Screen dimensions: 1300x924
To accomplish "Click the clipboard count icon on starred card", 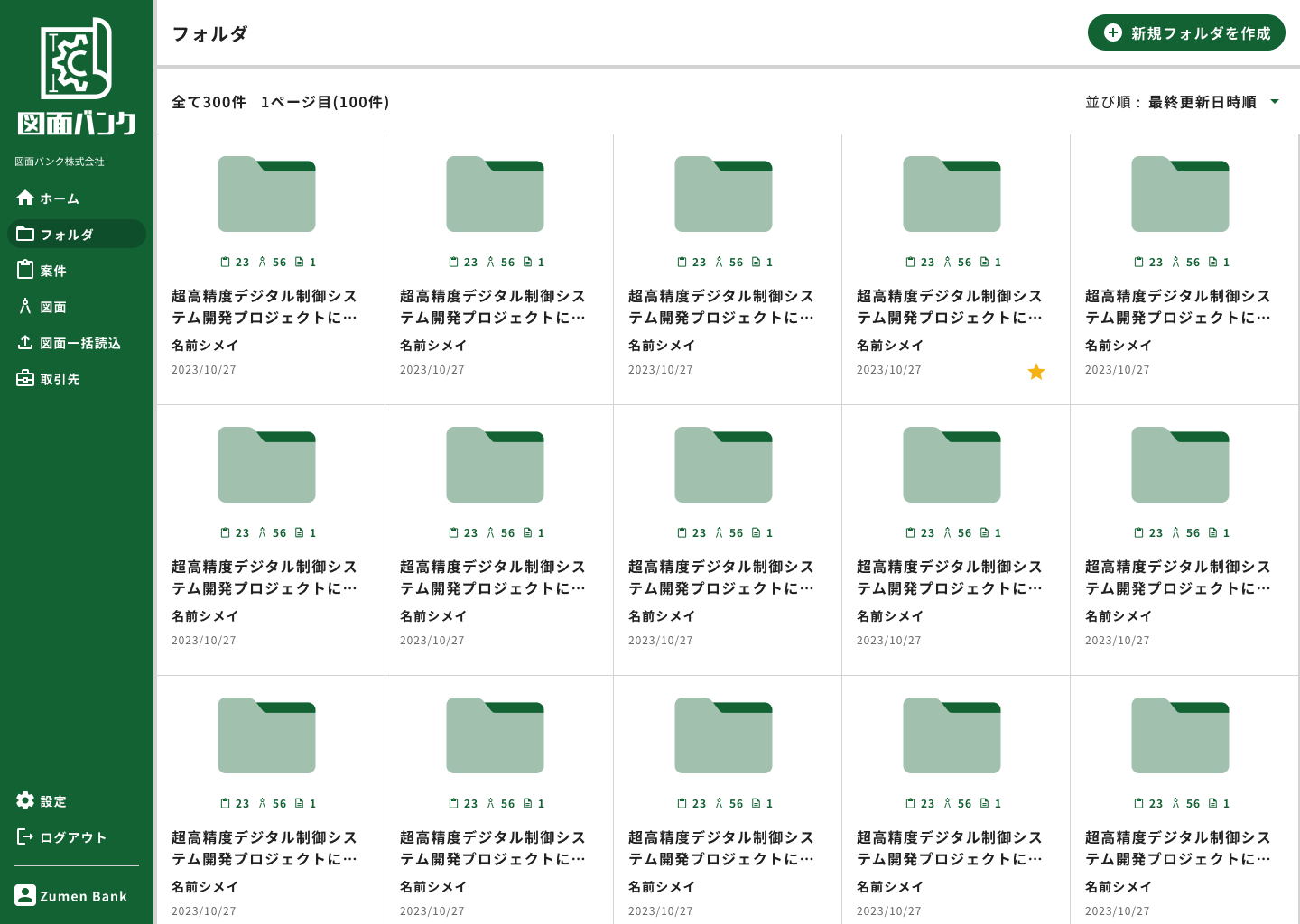I will pos(911,262).
